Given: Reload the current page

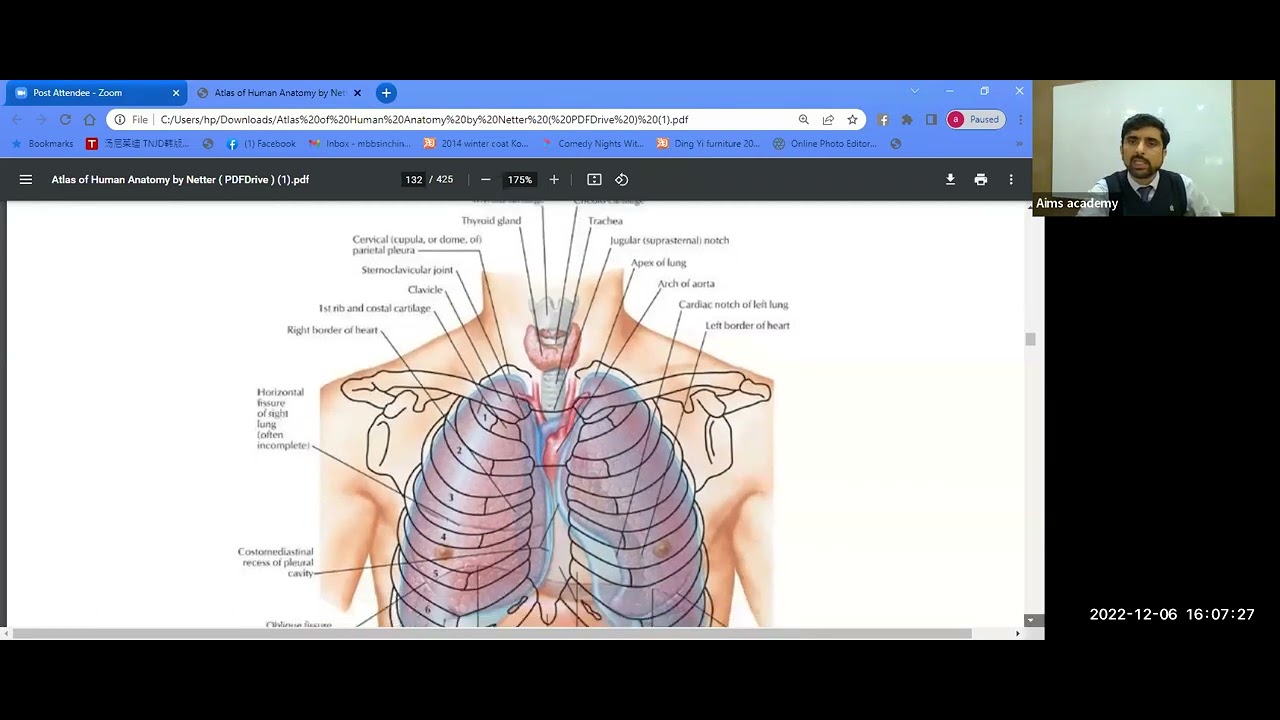Looking at the screenshot, I should pyautogui.click(x=65, y=120).
